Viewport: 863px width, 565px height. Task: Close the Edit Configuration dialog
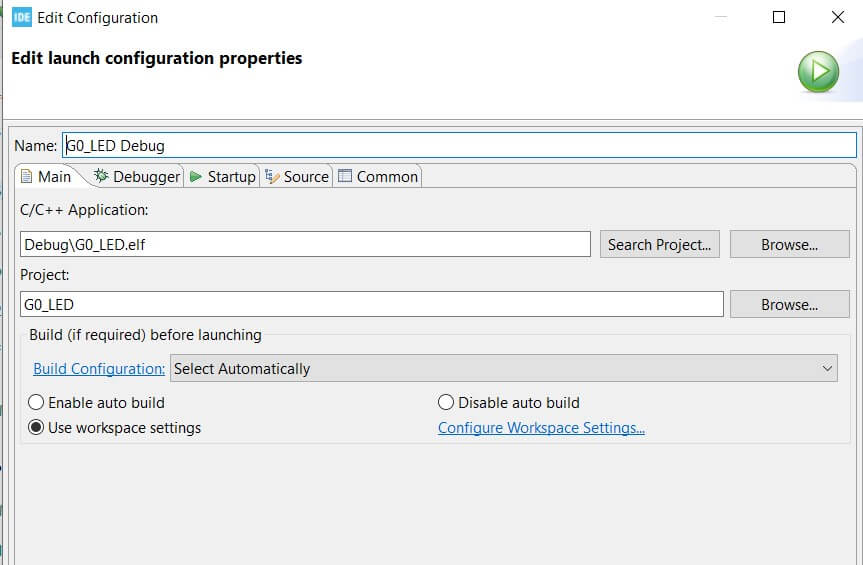click(x=838, y=17)
